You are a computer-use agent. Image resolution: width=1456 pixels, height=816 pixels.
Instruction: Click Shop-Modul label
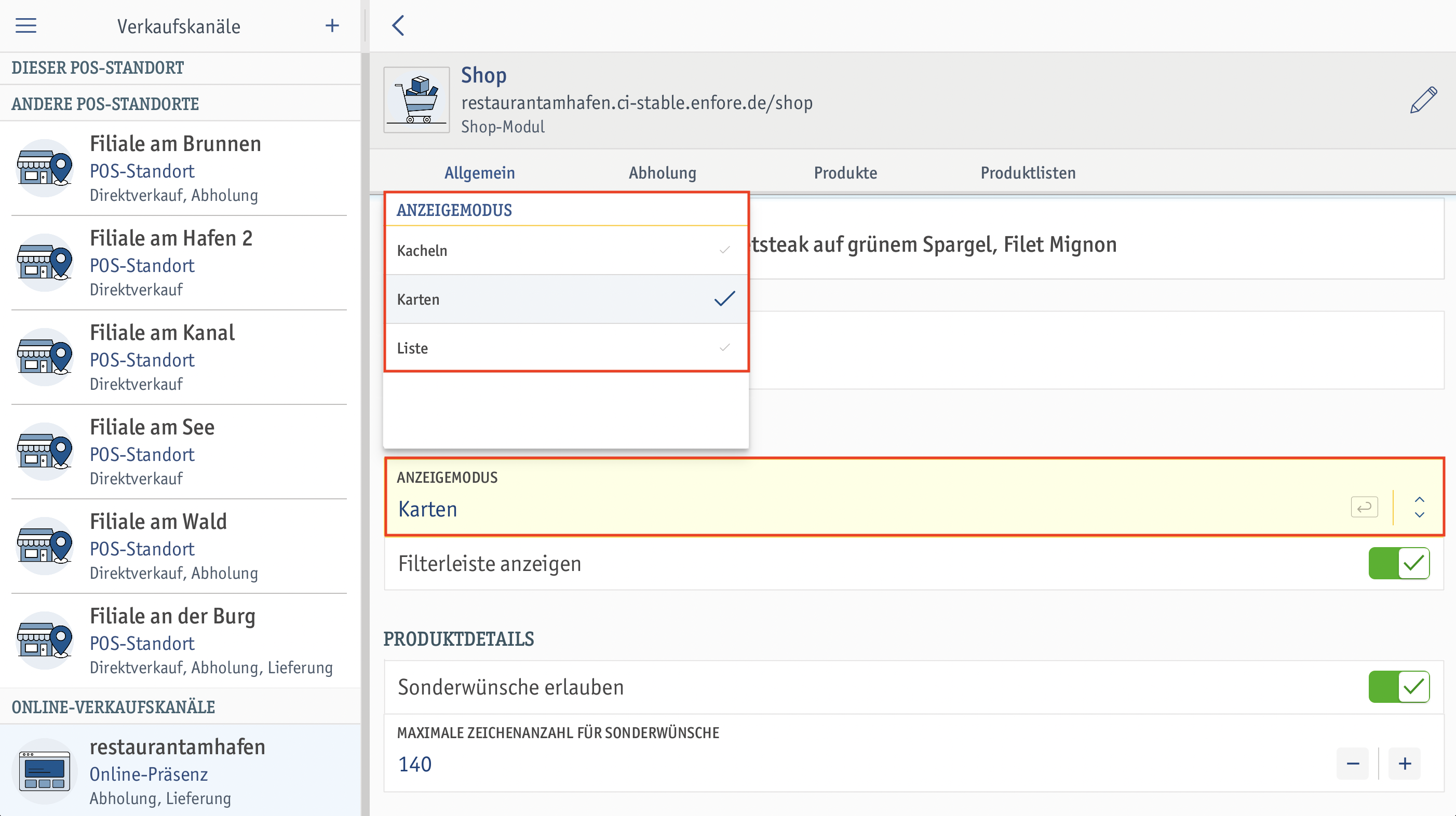(x=503, y=126)
